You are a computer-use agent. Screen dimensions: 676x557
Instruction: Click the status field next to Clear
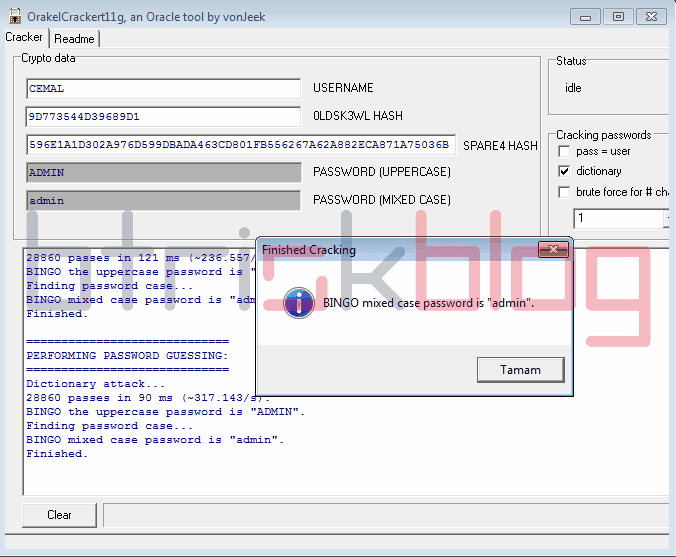[386, 515]
